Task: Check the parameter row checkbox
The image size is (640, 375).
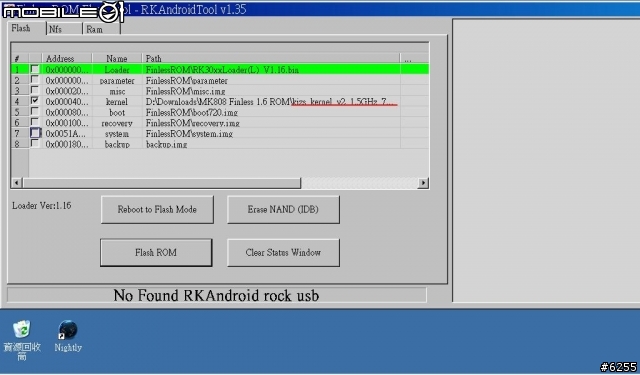Action: (x=35, y=80)
